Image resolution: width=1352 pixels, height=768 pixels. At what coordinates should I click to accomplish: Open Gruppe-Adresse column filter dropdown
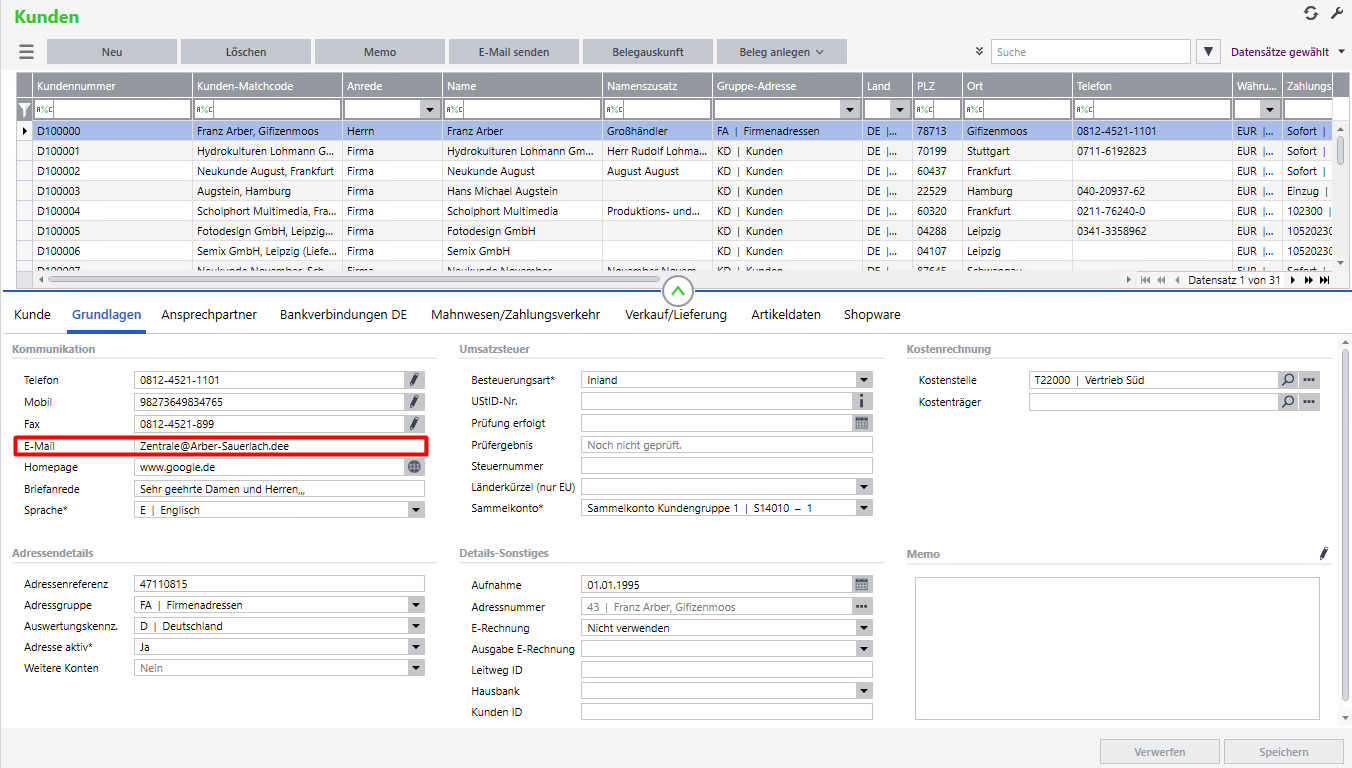pyautogui.click(x=851, y=110)
